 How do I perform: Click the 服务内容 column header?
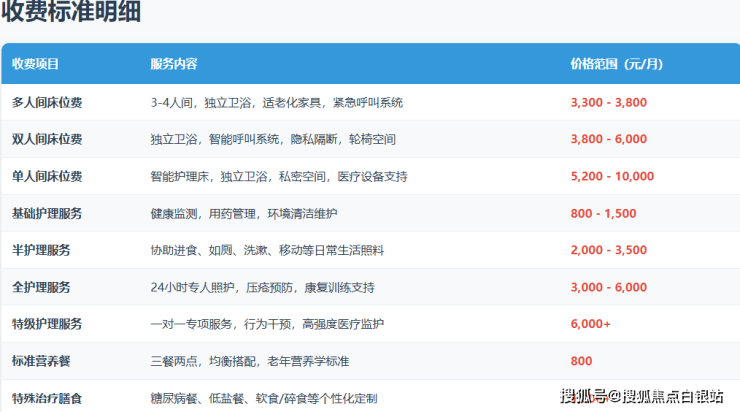point(174,64)
